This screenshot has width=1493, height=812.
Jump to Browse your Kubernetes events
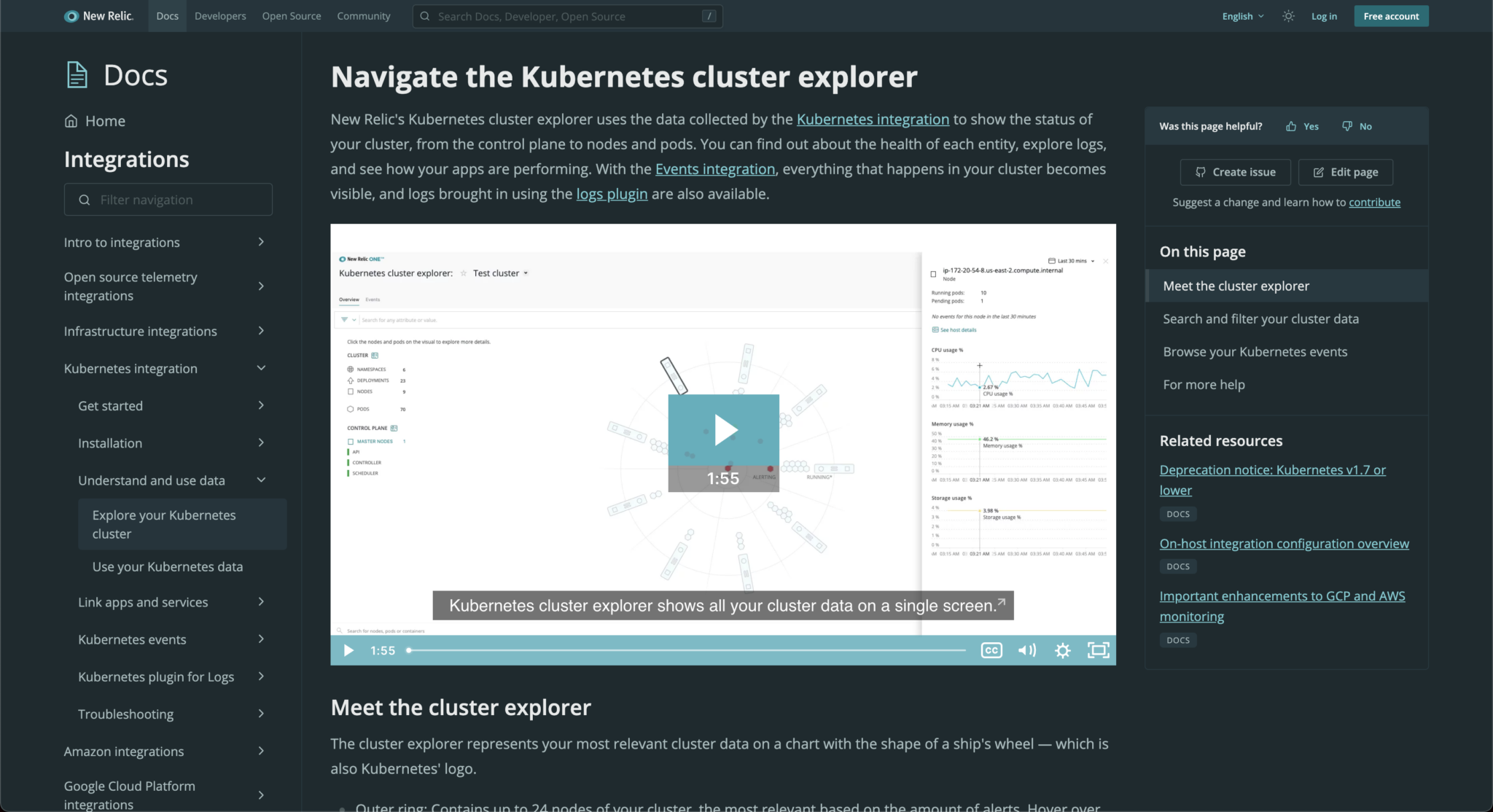coord(1255,351)
